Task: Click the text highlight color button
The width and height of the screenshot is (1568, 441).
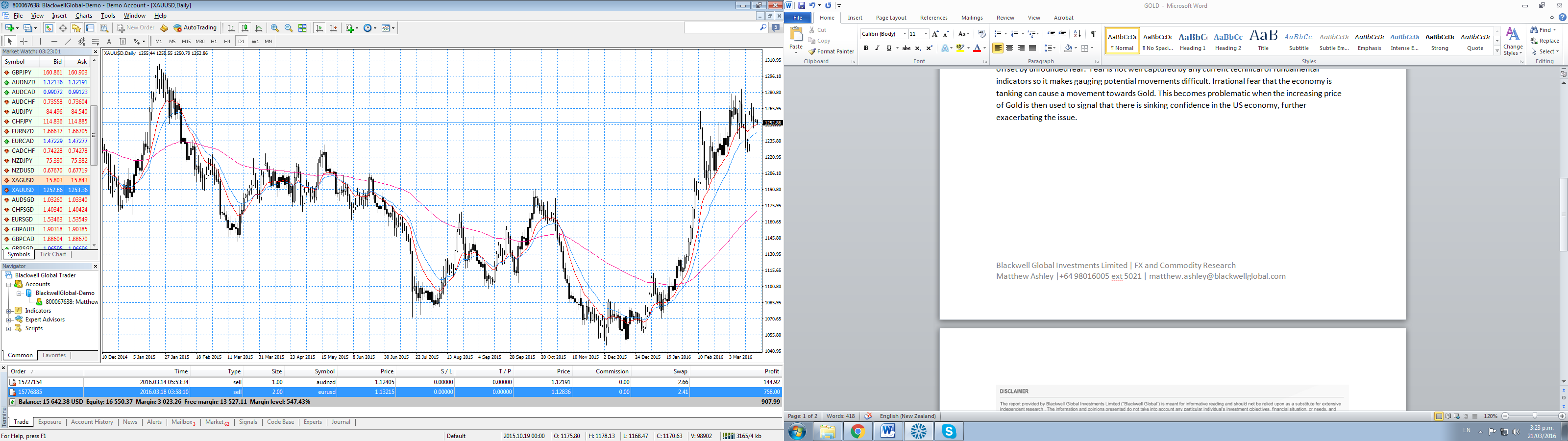Action: (x=960, y=48)
